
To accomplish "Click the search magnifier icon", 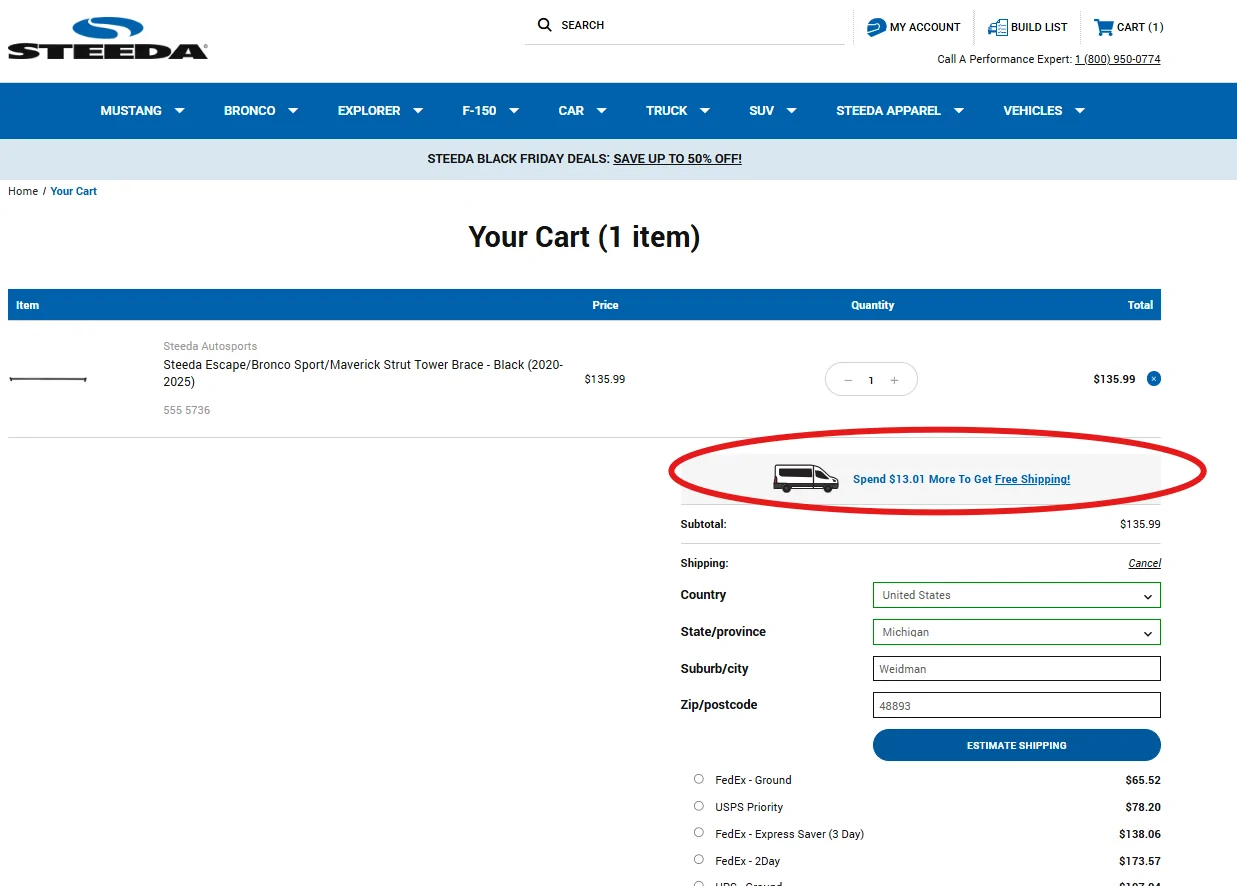I will coord(545,25).
